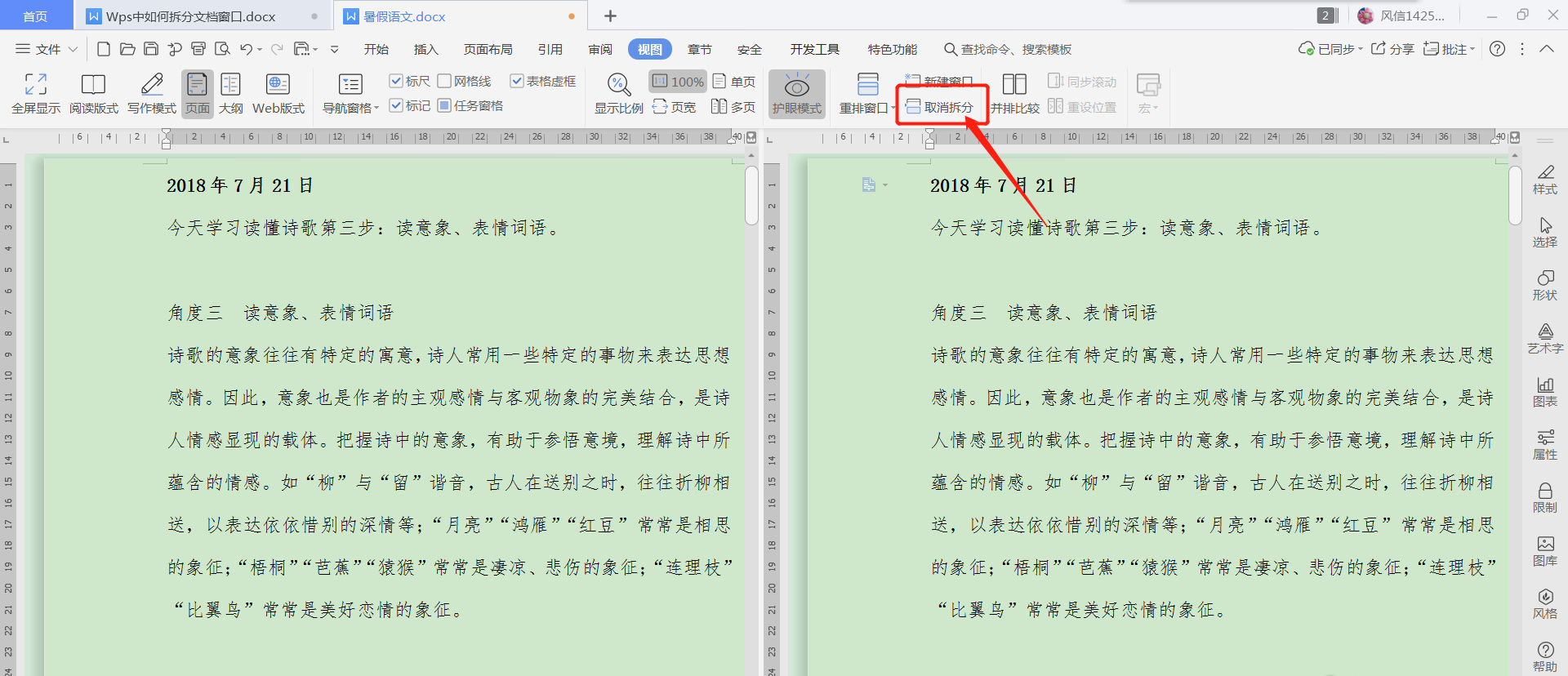Set zoom to the 100% button

(678, 82)
